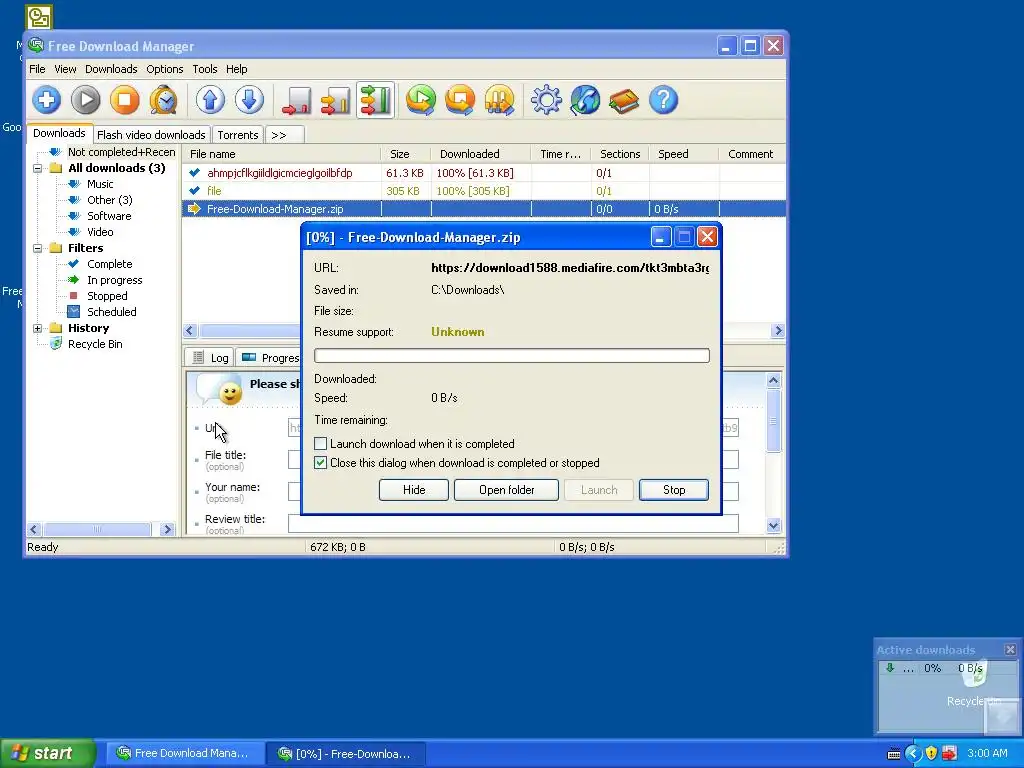Select the Music category in tree
Viewport: 1024px width, 768px height.
click(100, 184)
